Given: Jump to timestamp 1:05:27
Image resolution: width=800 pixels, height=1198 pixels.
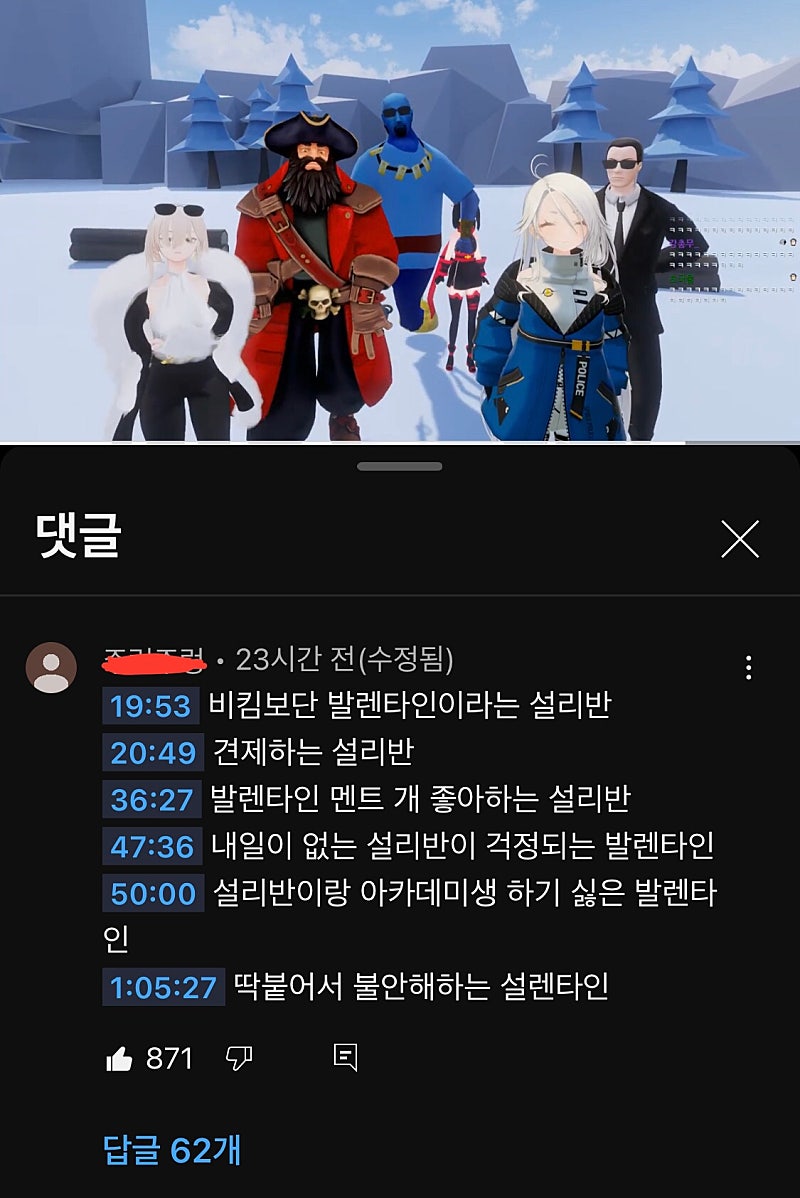Looking at the screenshot, I should click(x=164, y=987).
